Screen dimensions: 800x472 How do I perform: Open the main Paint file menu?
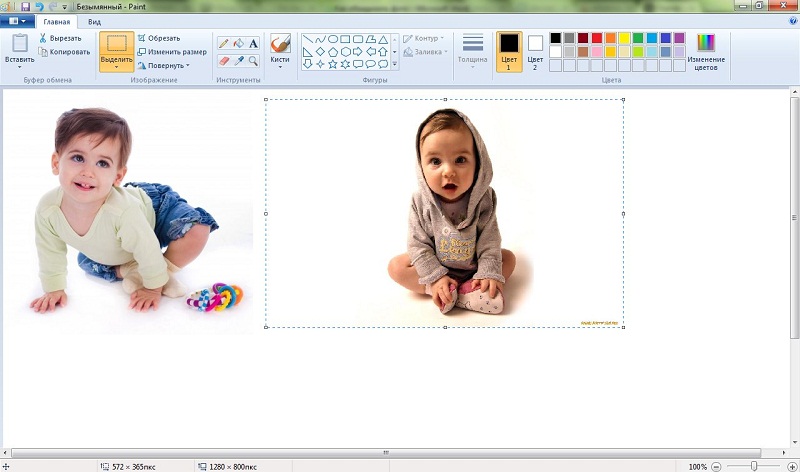(x=18, y=20)
